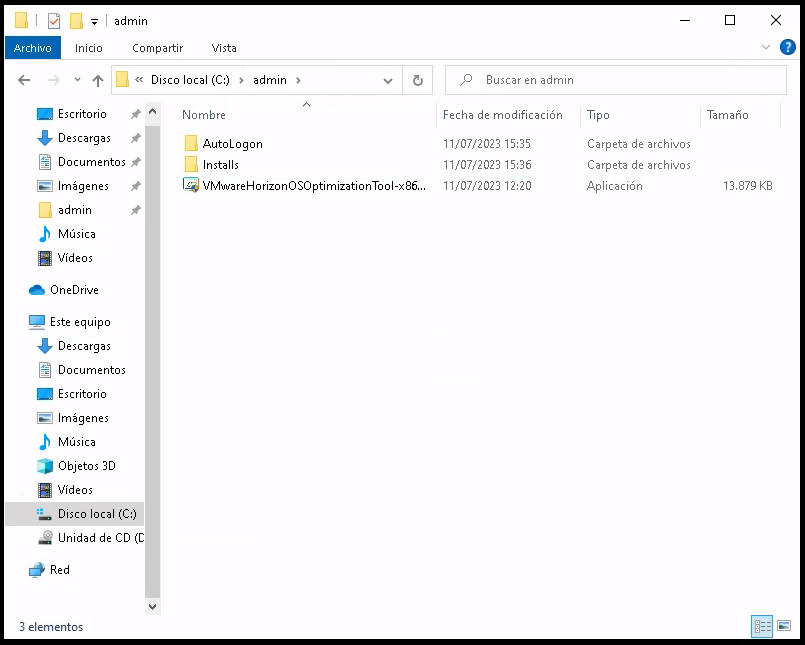Switch to details list view
Screen dimensions: 805x645
763,627
